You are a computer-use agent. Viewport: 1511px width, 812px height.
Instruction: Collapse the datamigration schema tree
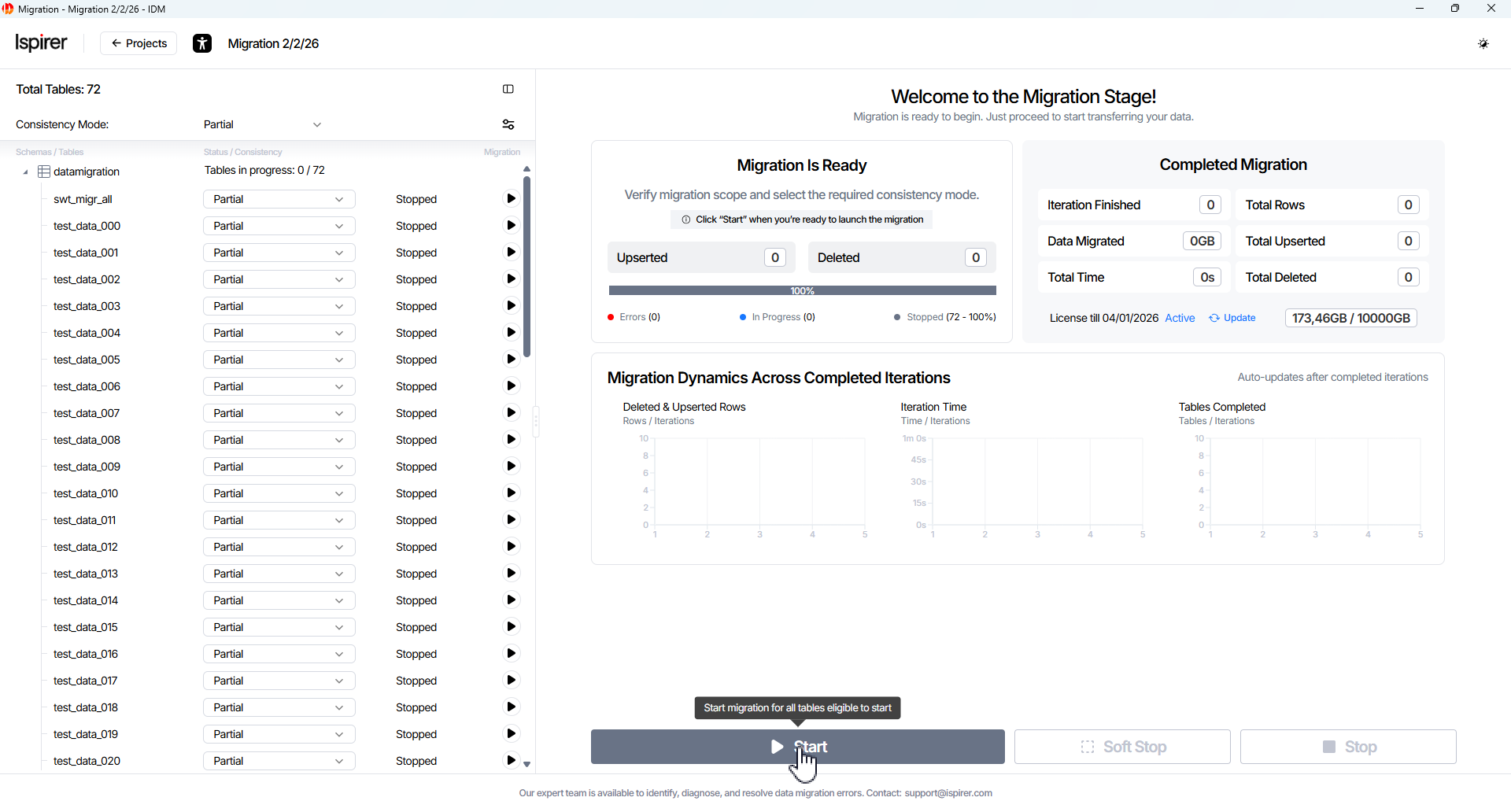point(25,172)
